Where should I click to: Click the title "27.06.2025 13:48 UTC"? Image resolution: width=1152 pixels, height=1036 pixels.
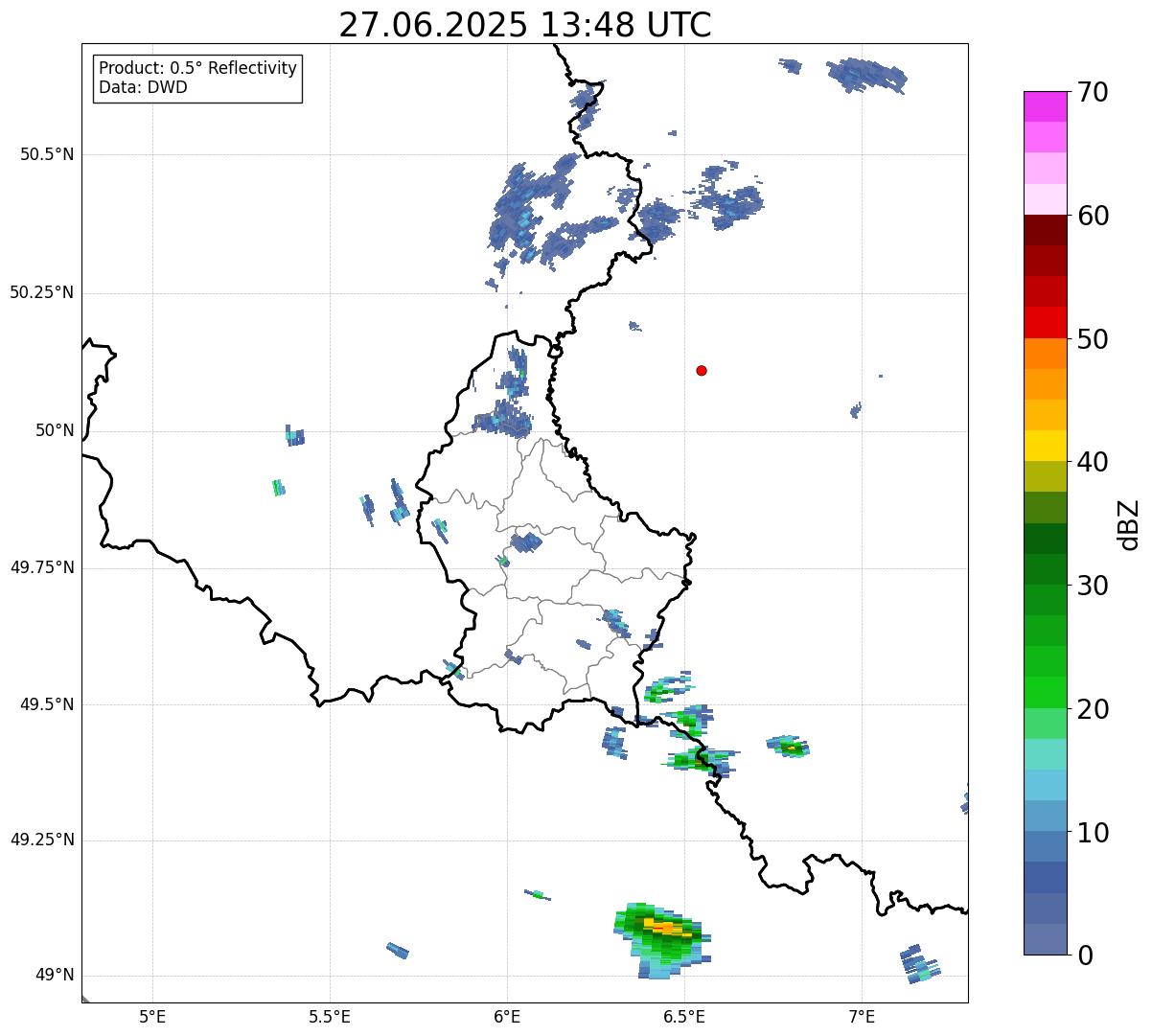pos(525,24)
